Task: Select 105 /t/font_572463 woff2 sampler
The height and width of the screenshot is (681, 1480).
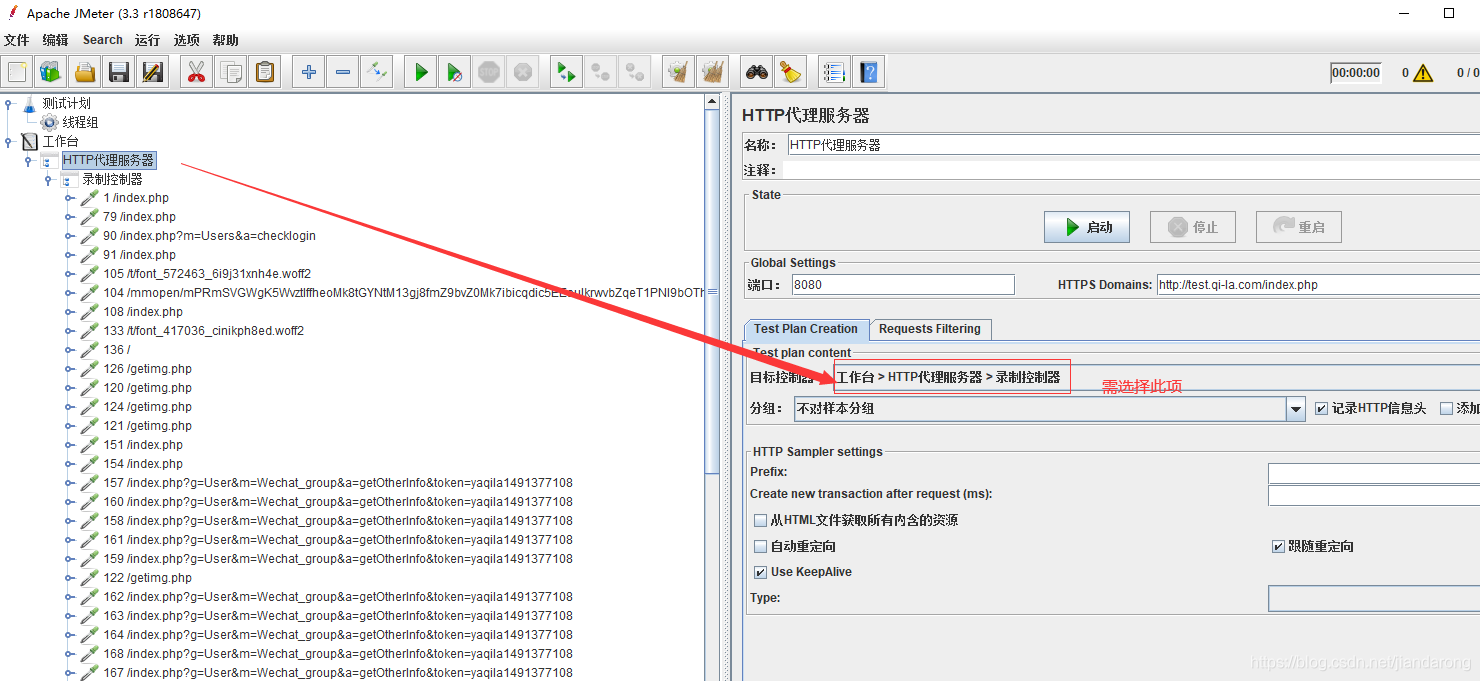Action: tap(207, 274)
